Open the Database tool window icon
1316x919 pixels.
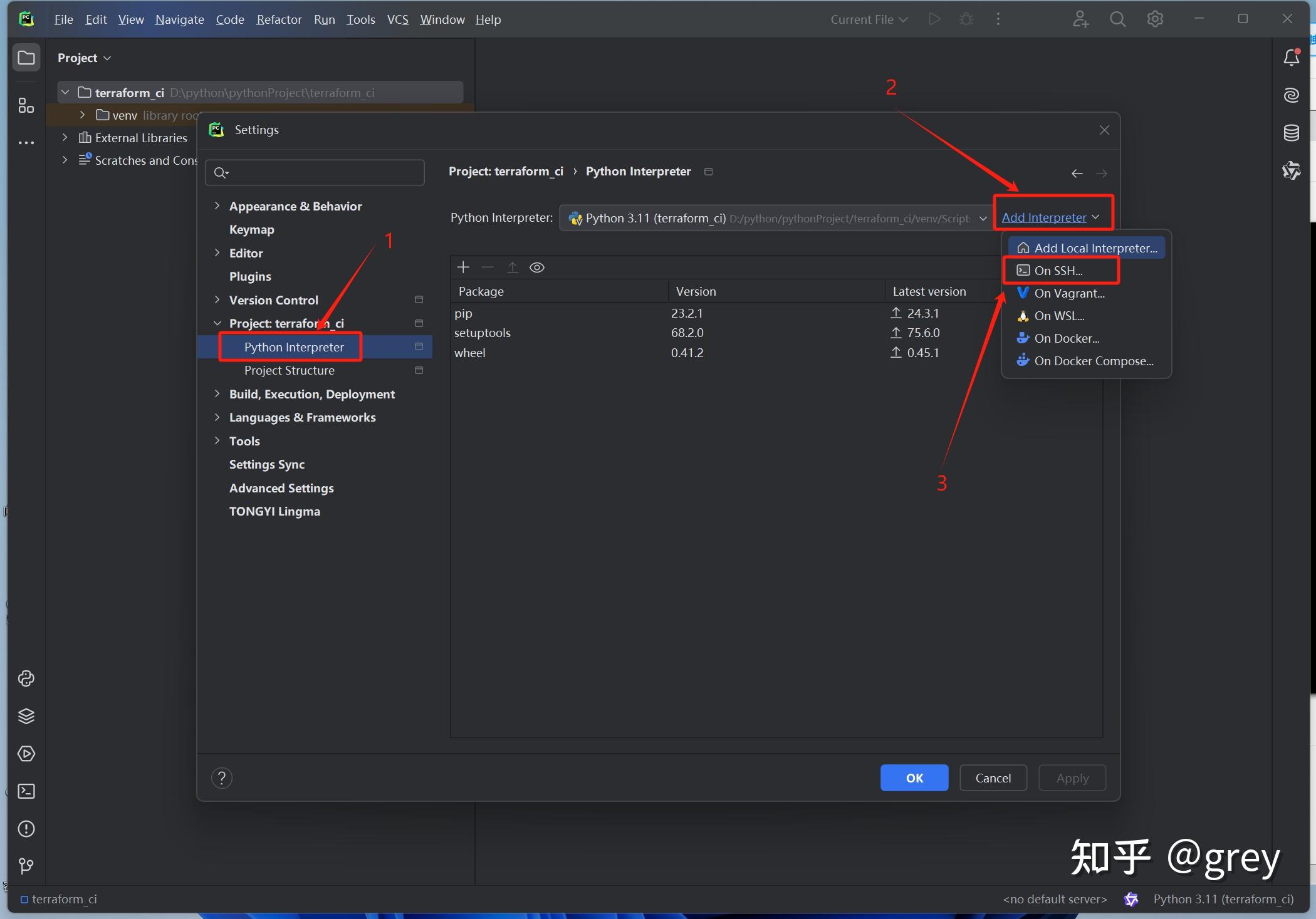tap(1291, 133)
